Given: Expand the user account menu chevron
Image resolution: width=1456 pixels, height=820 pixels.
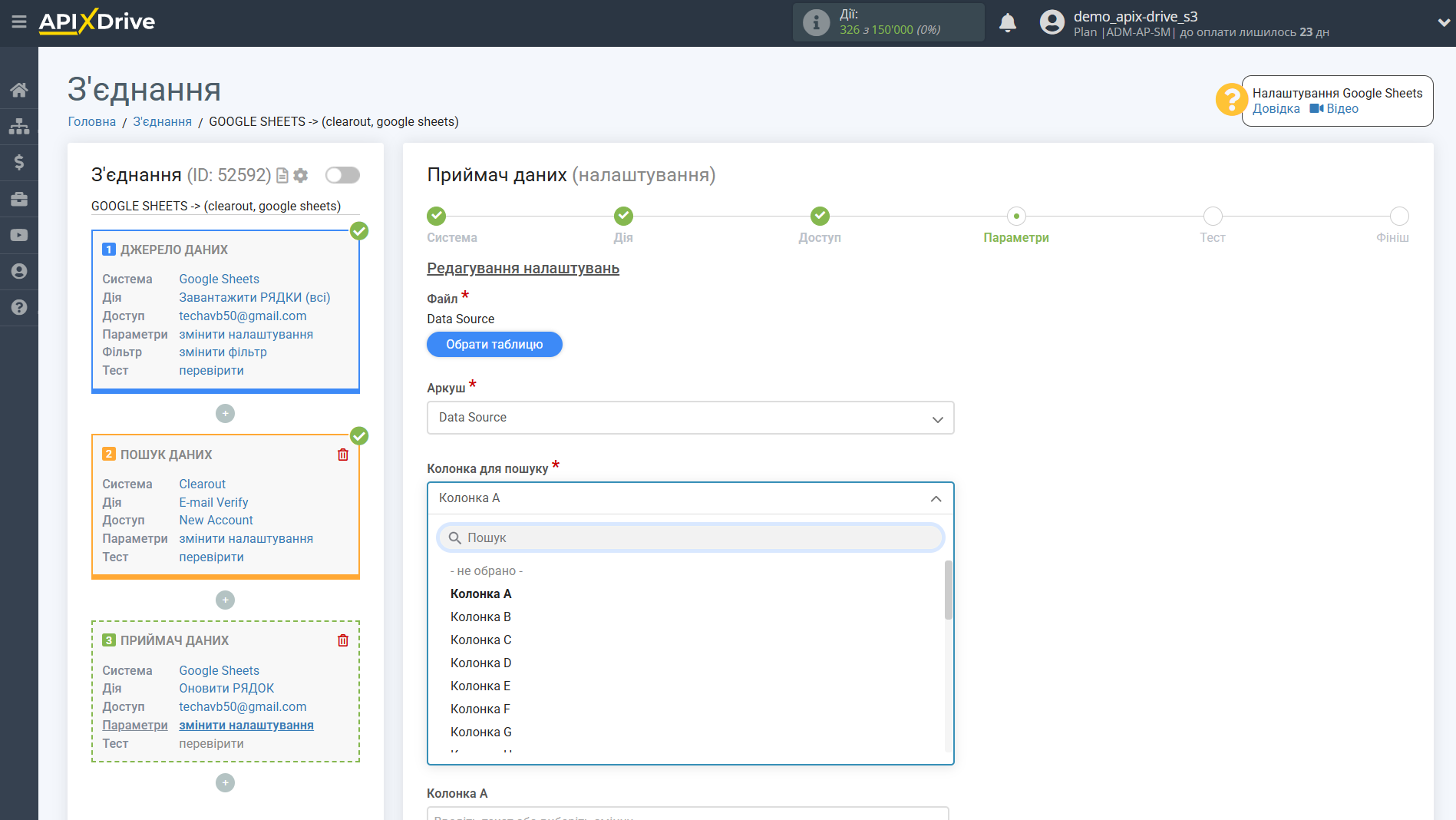Looking at the screenshot, I should click(1442, 23).
